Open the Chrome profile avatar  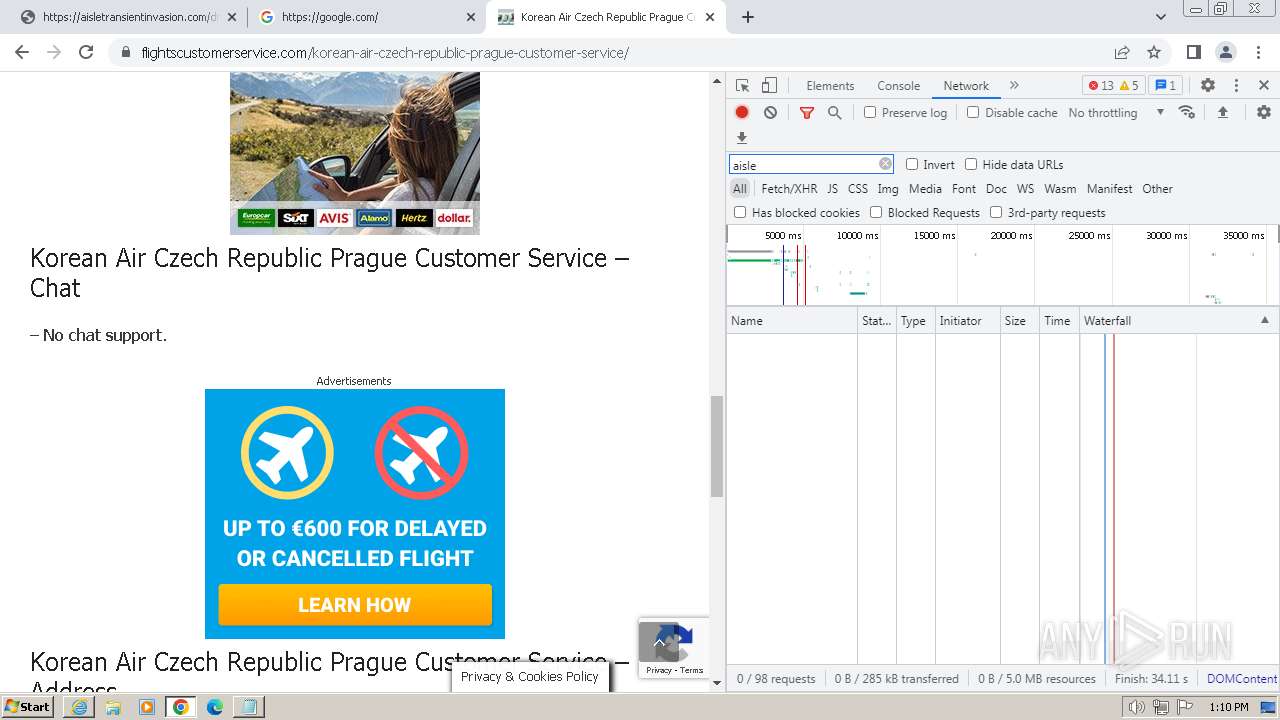pyautogui.click(x=1226, y=52)
